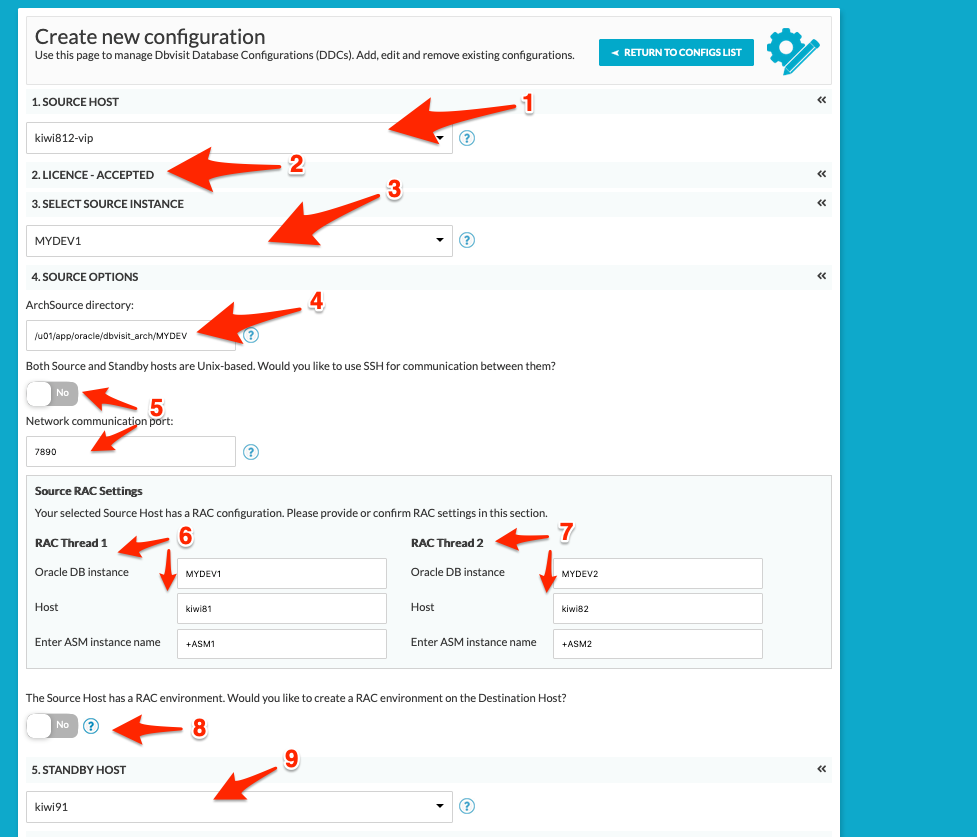Open help for the Source Host dropdown
977x837 pixels.
tap(467, 138)
